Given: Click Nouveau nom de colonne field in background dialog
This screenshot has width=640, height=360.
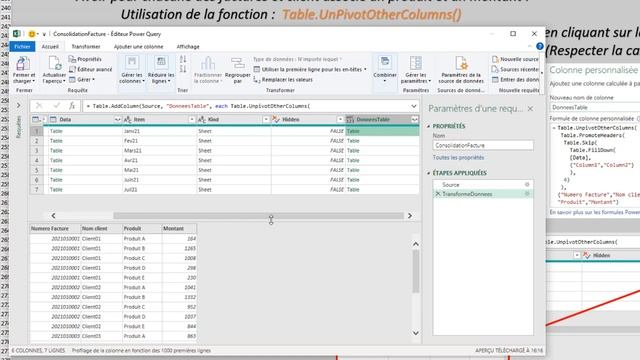Looking at the screenshot, I should 595,107.
